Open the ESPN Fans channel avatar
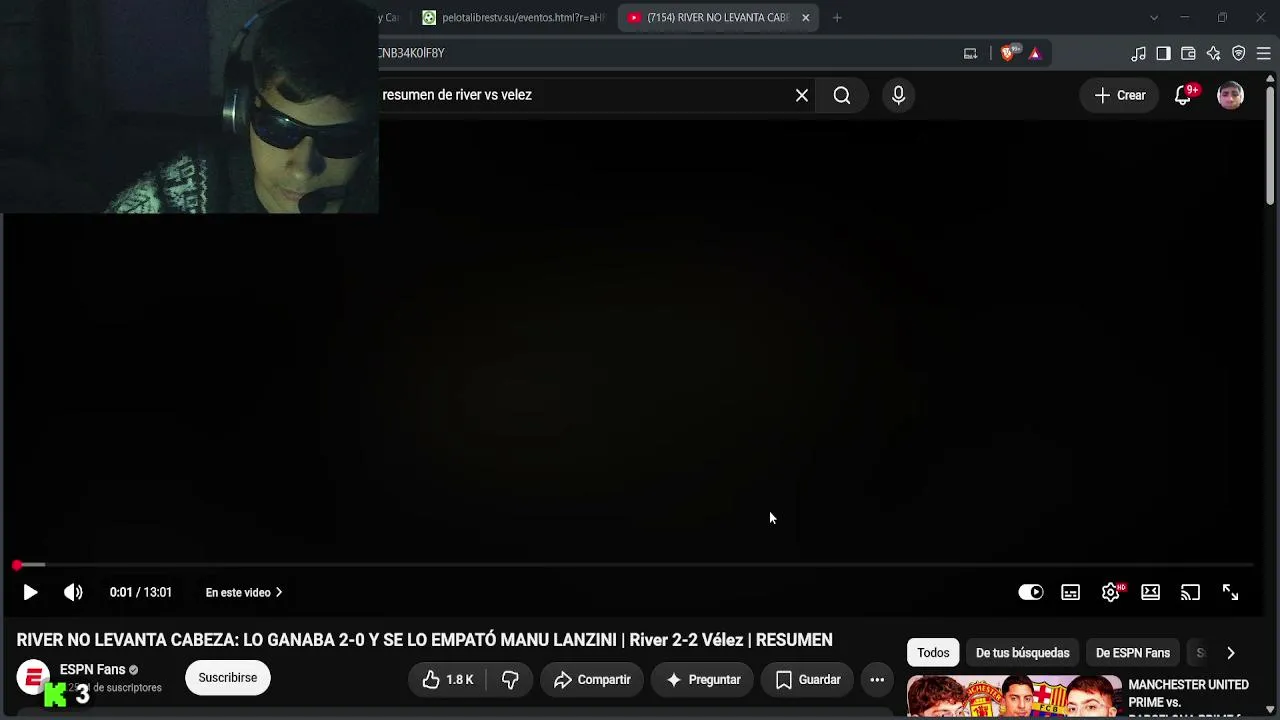 pos(33,678)
